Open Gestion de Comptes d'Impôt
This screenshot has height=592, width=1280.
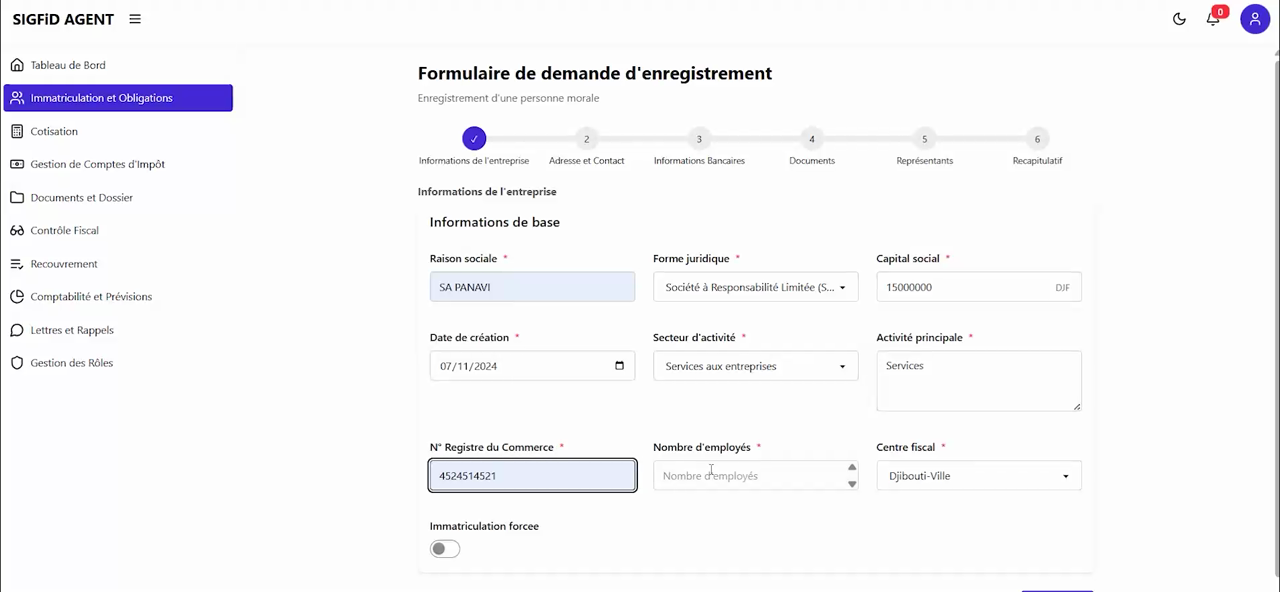pyautogui.click(x=97, y=164)
